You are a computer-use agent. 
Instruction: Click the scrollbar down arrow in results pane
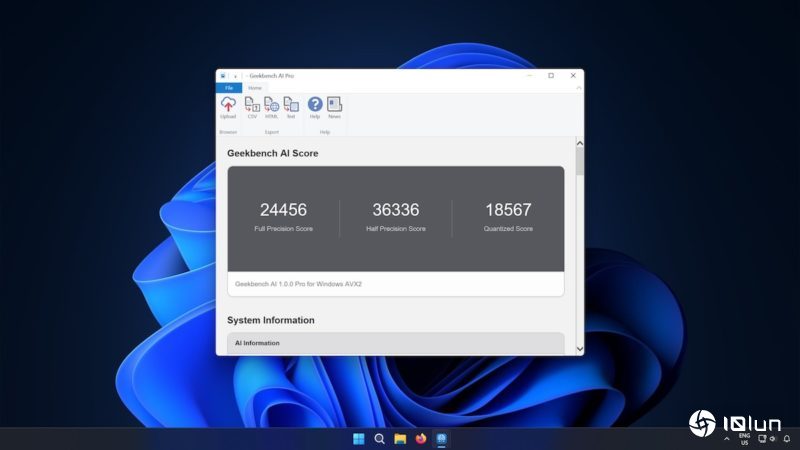coord(580,349)
